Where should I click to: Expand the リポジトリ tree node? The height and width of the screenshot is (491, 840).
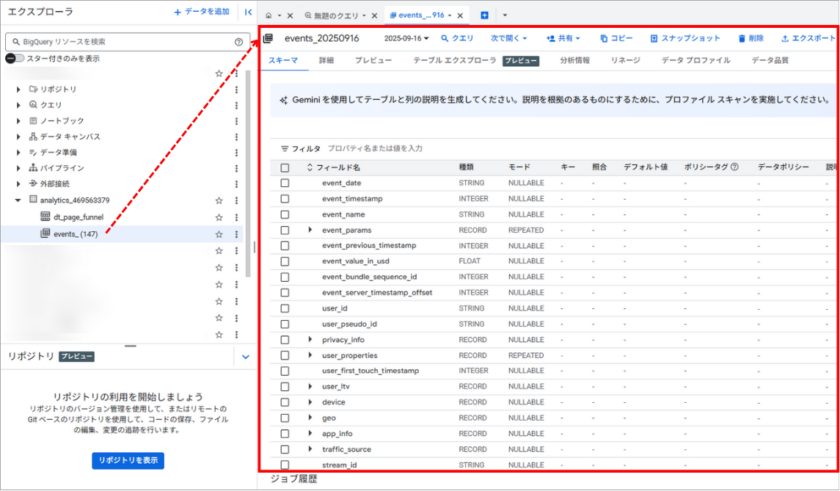coord(18,89)
